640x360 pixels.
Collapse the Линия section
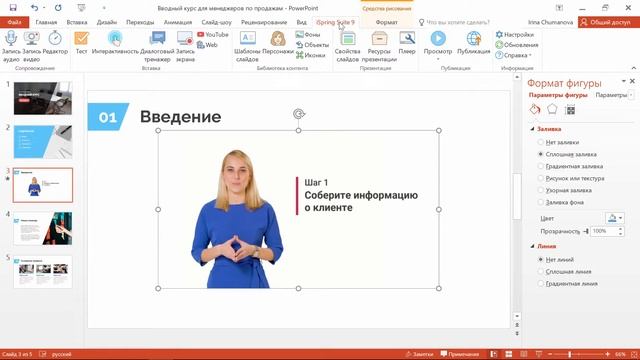tap(532, 246)
